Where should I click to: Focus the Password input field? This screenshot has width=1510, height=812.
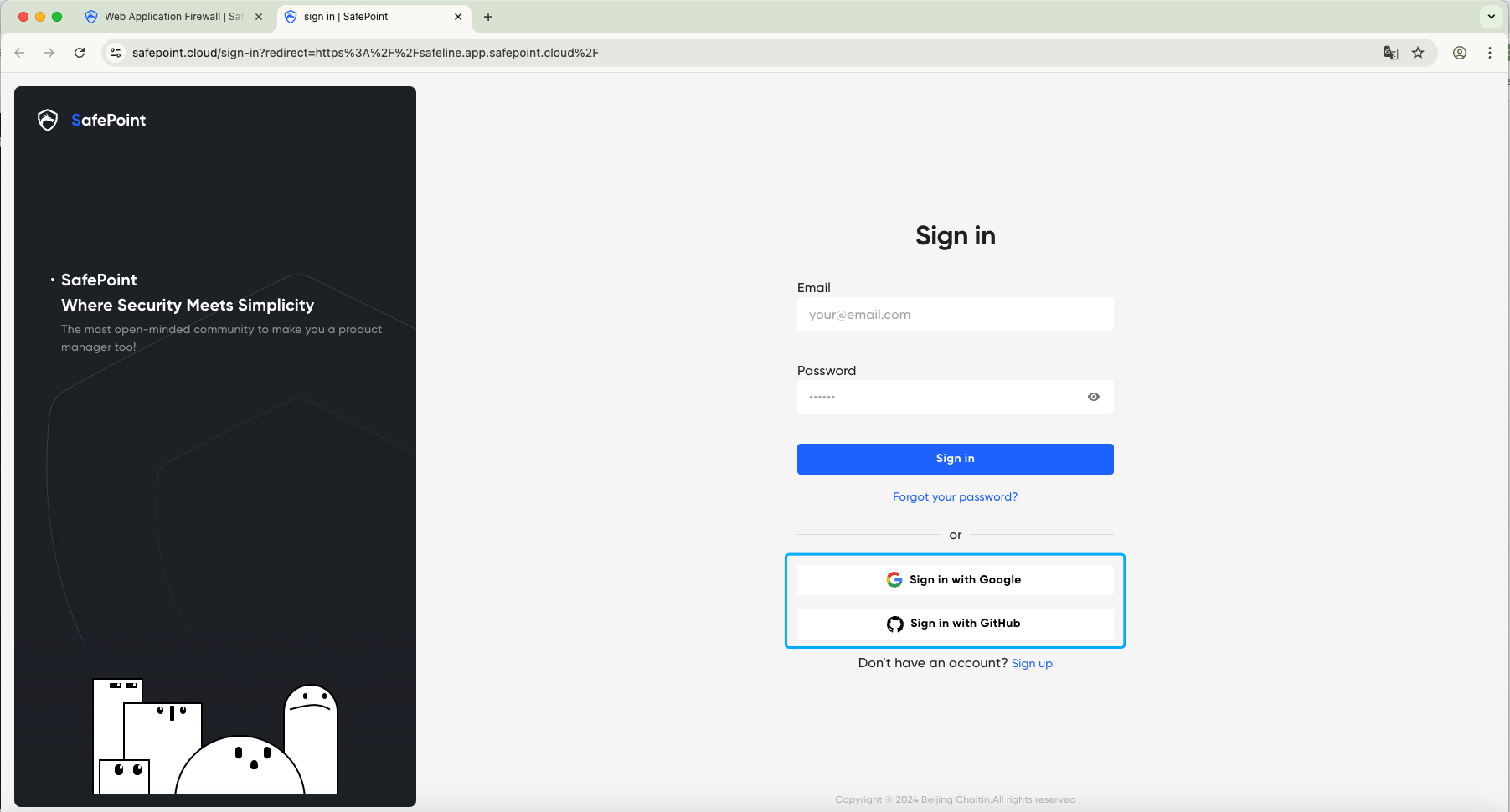click(956, 397)
